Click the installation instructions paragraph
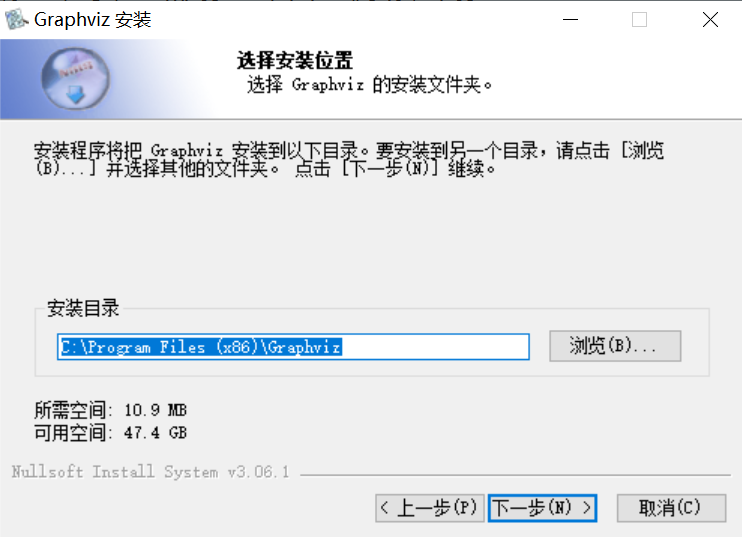 (x=349, y=159)
